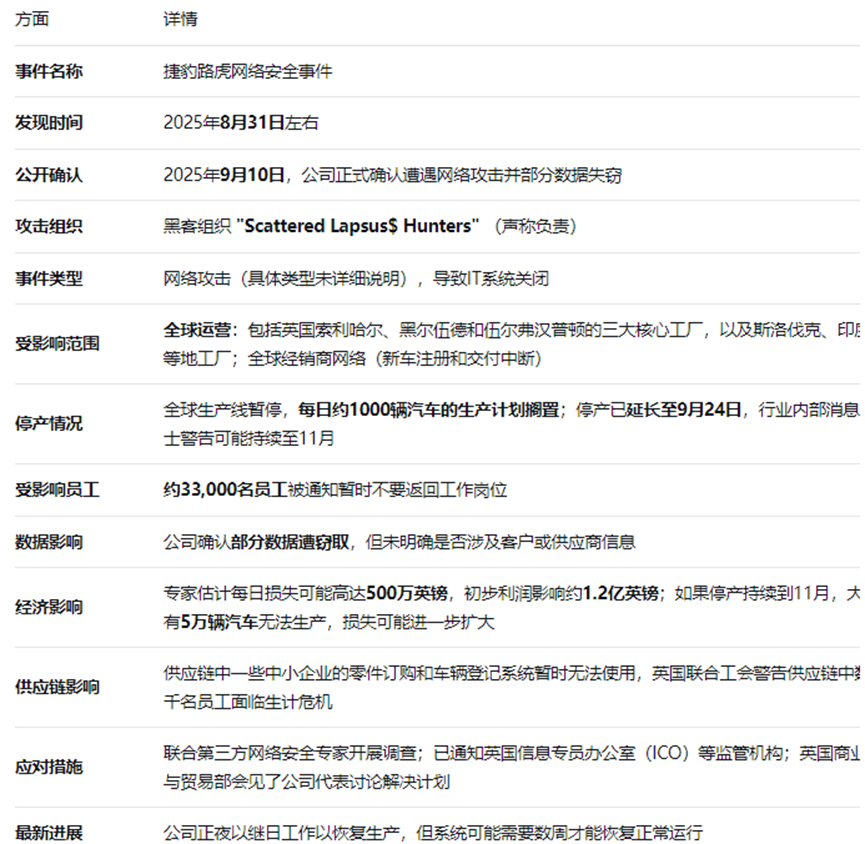Select the 发现时间 row label
The height and width of the screenshot is (844, 865).
click(x=49, y=122)
